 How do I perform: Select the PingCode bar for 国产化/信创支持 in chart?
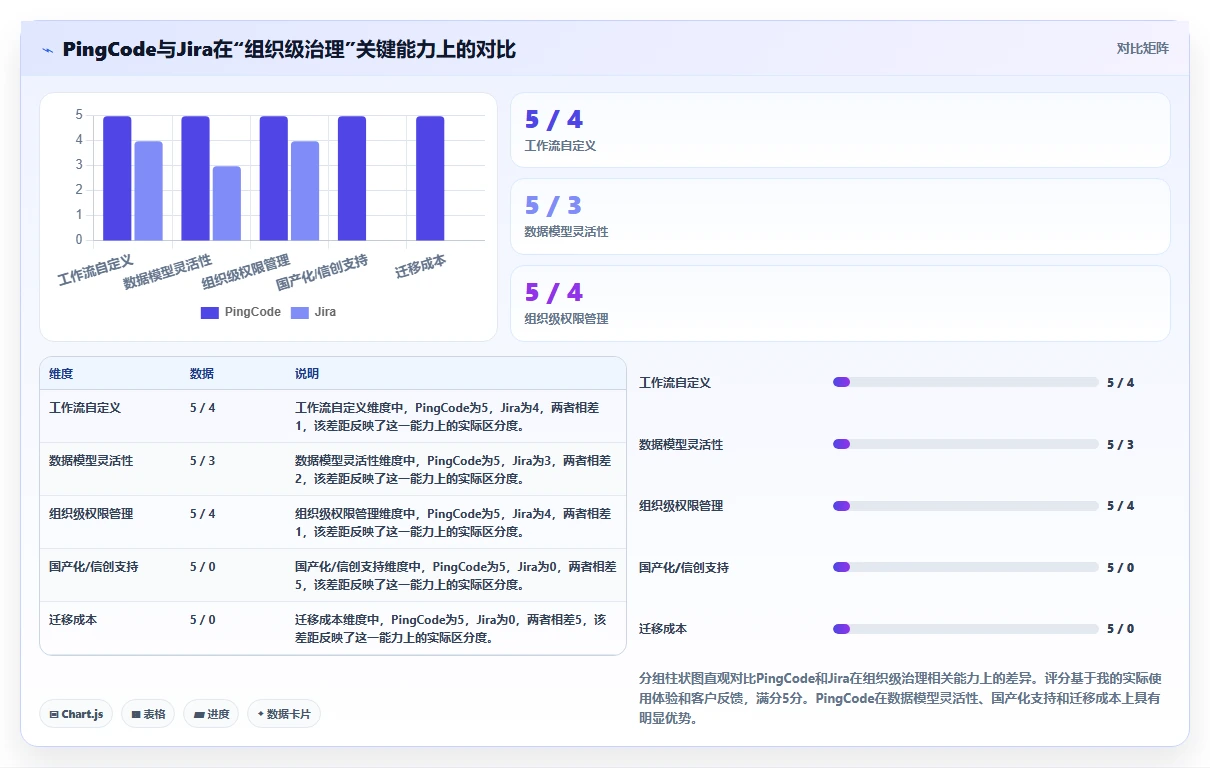tap(352, 178)
